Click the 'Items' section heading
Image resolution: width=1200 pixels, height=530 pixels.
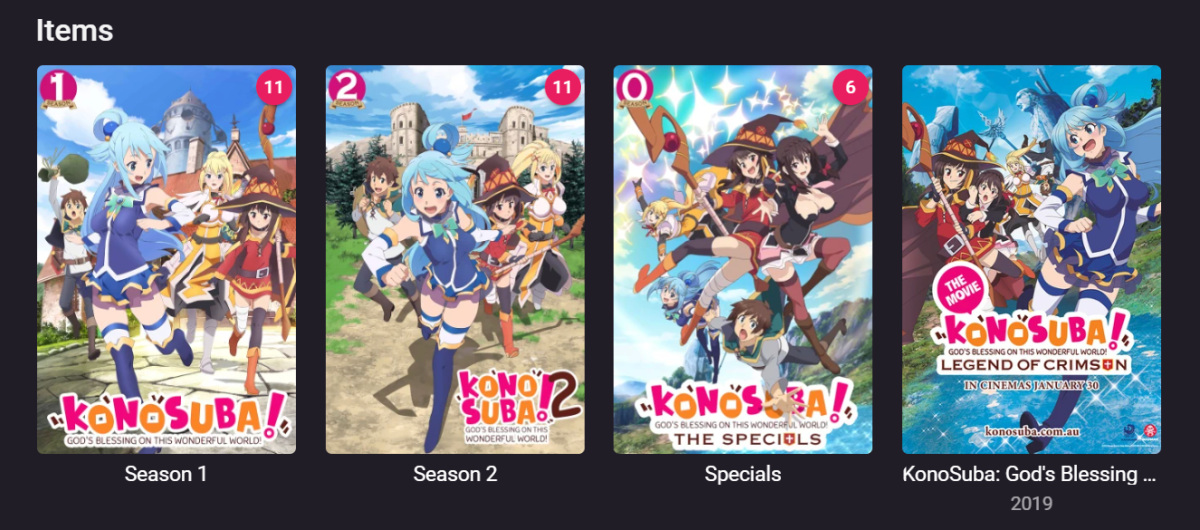[x=75, y=31]
